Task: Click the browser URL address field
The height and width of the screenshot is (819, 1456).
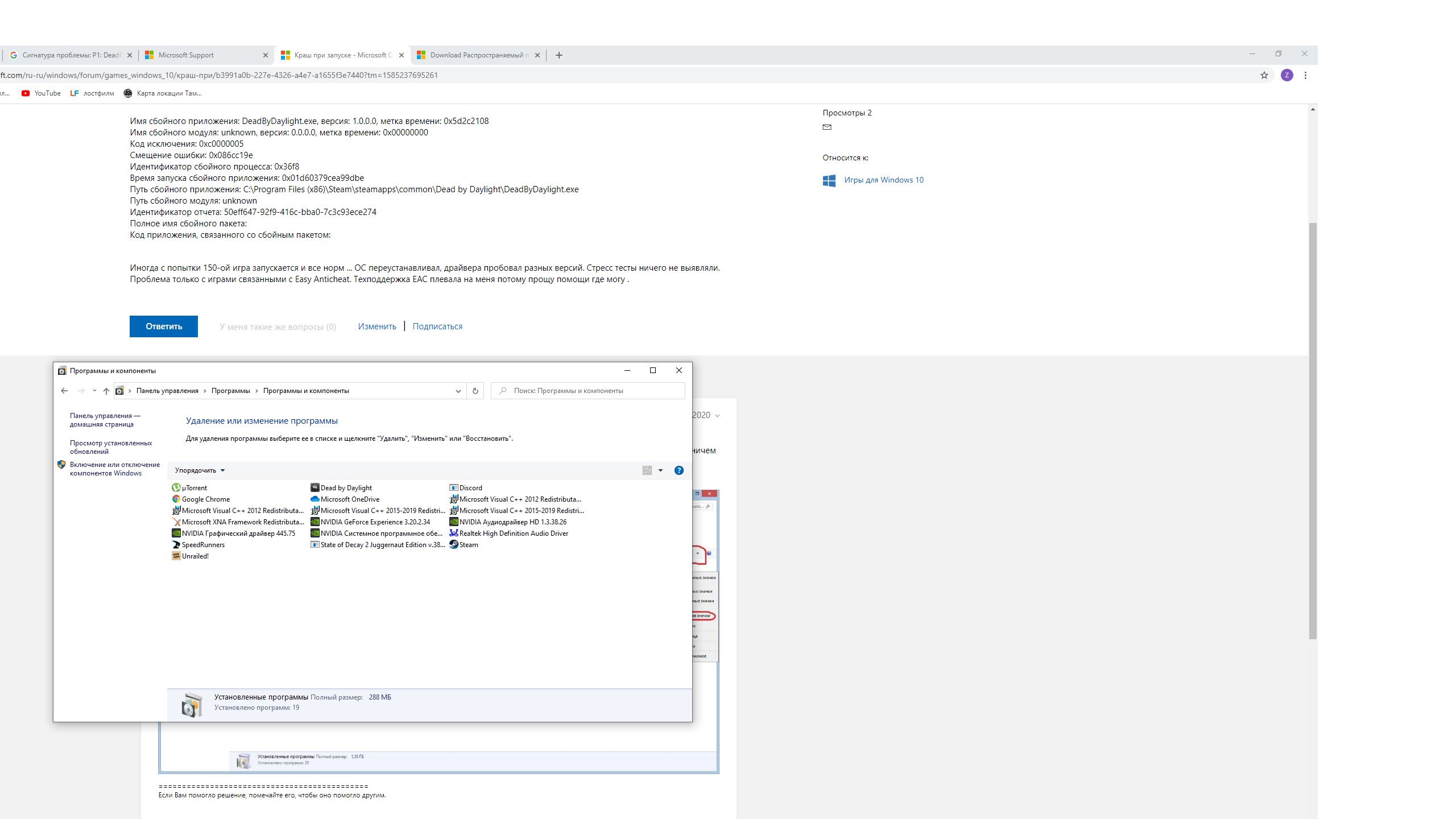Action: [x=626, y=75]
